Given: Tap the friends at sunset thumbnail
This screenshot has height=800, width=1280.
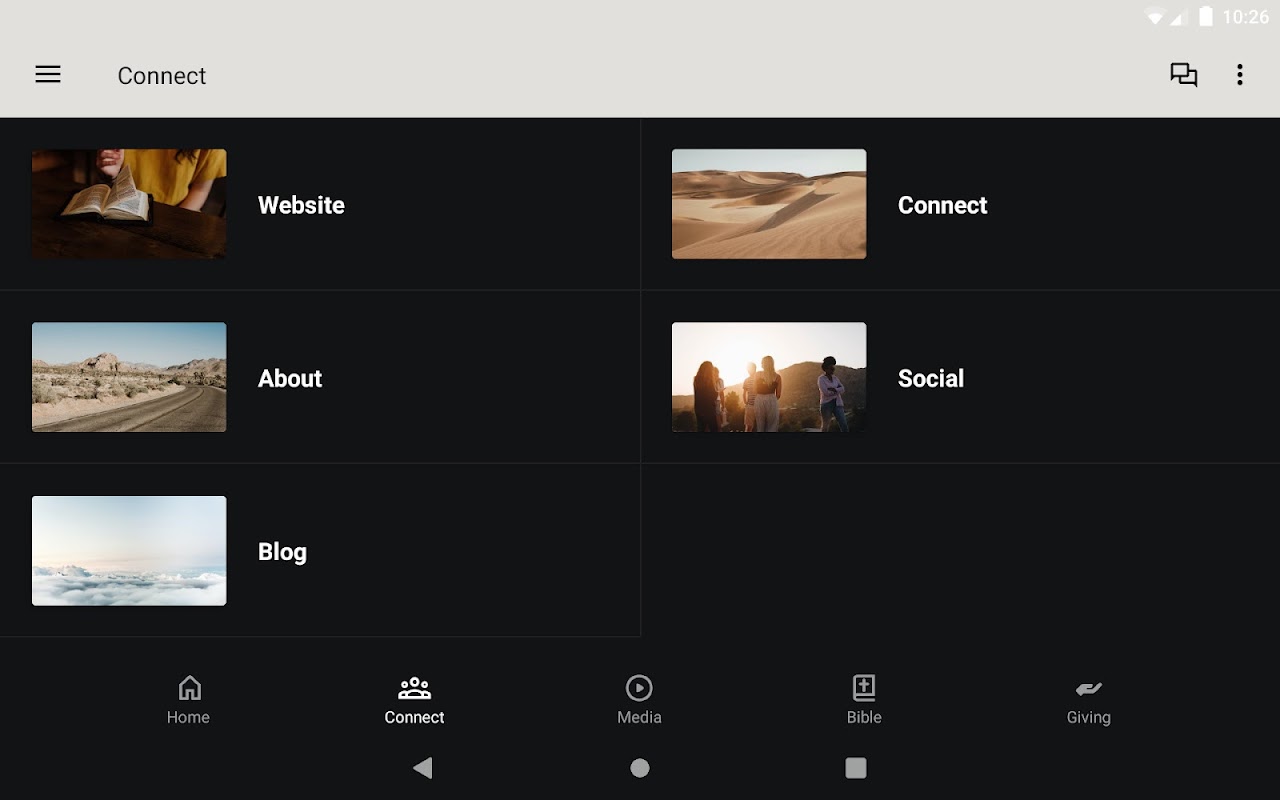Looking at the screenshot, I should pos(769,377).
